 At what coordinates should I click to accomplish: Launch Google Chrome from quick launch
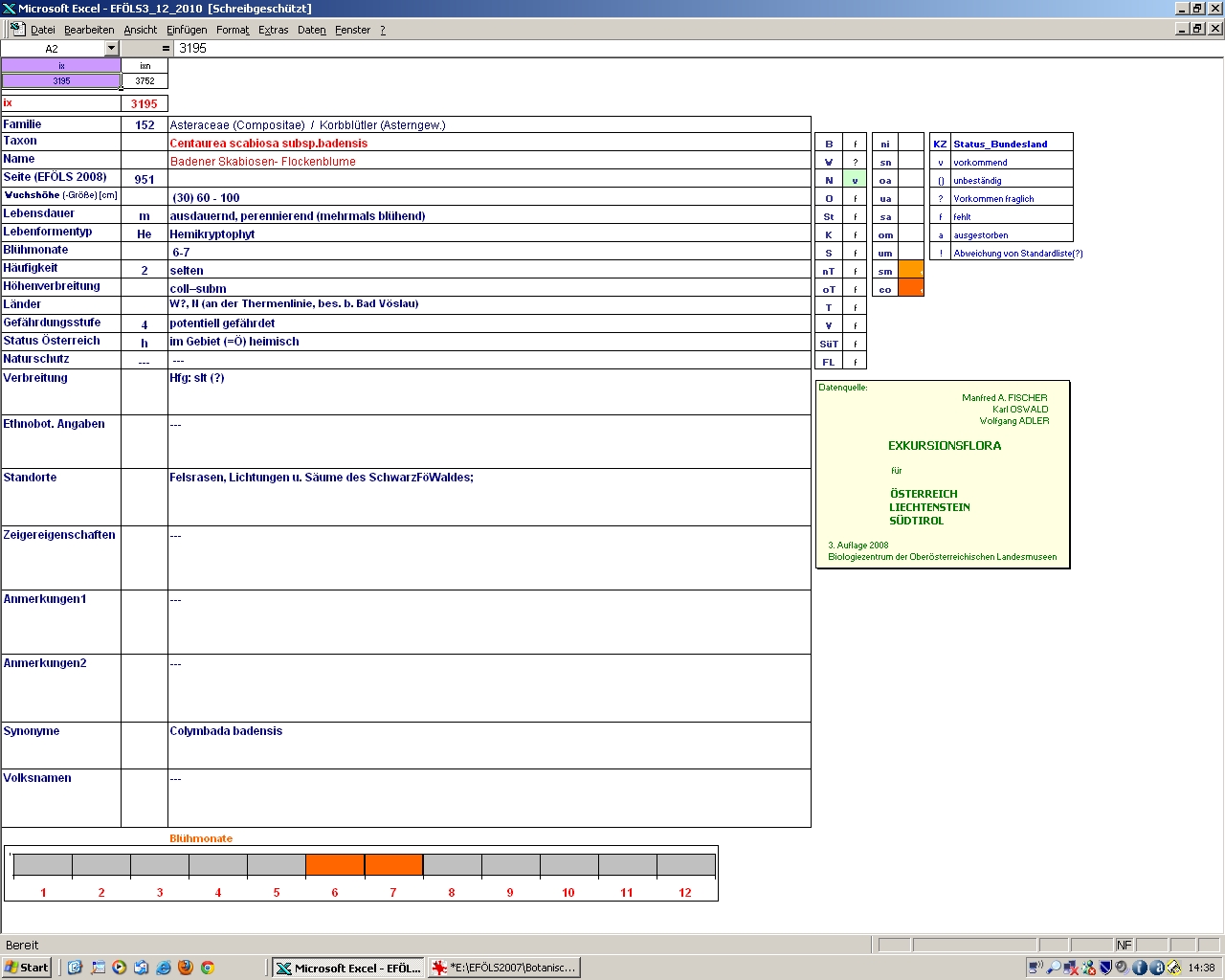point(208,968)
